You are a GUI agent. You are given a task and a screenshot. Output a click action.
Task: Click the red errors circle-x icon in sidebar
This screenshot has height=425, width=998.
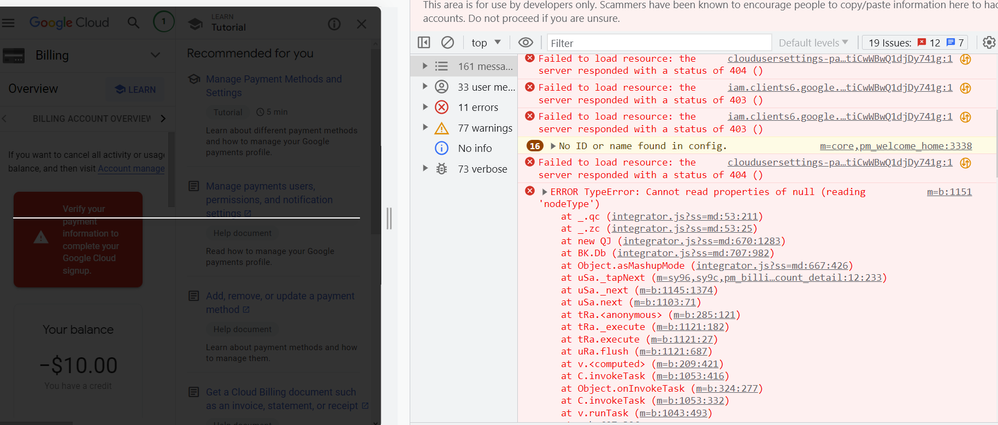tap(442, 107)
